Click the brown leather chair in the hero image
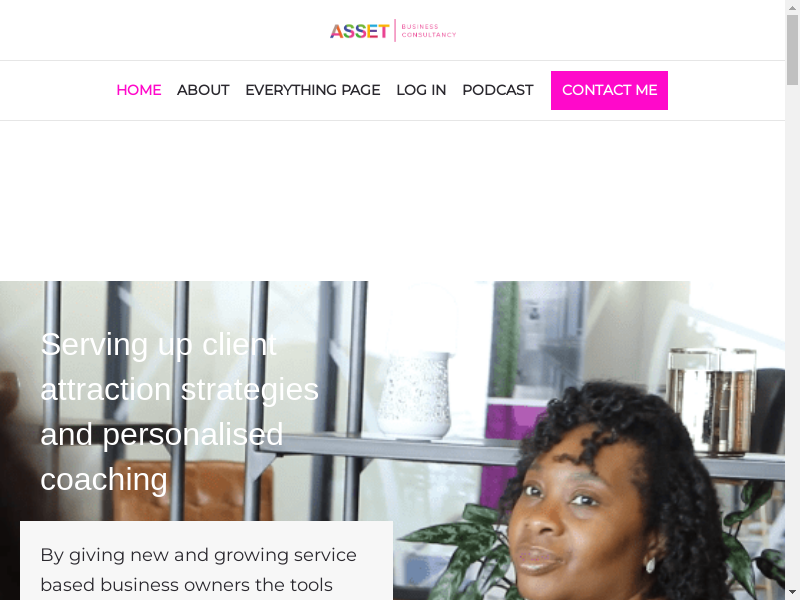This screenshot has height=600, width=800. tap(194, 490)
